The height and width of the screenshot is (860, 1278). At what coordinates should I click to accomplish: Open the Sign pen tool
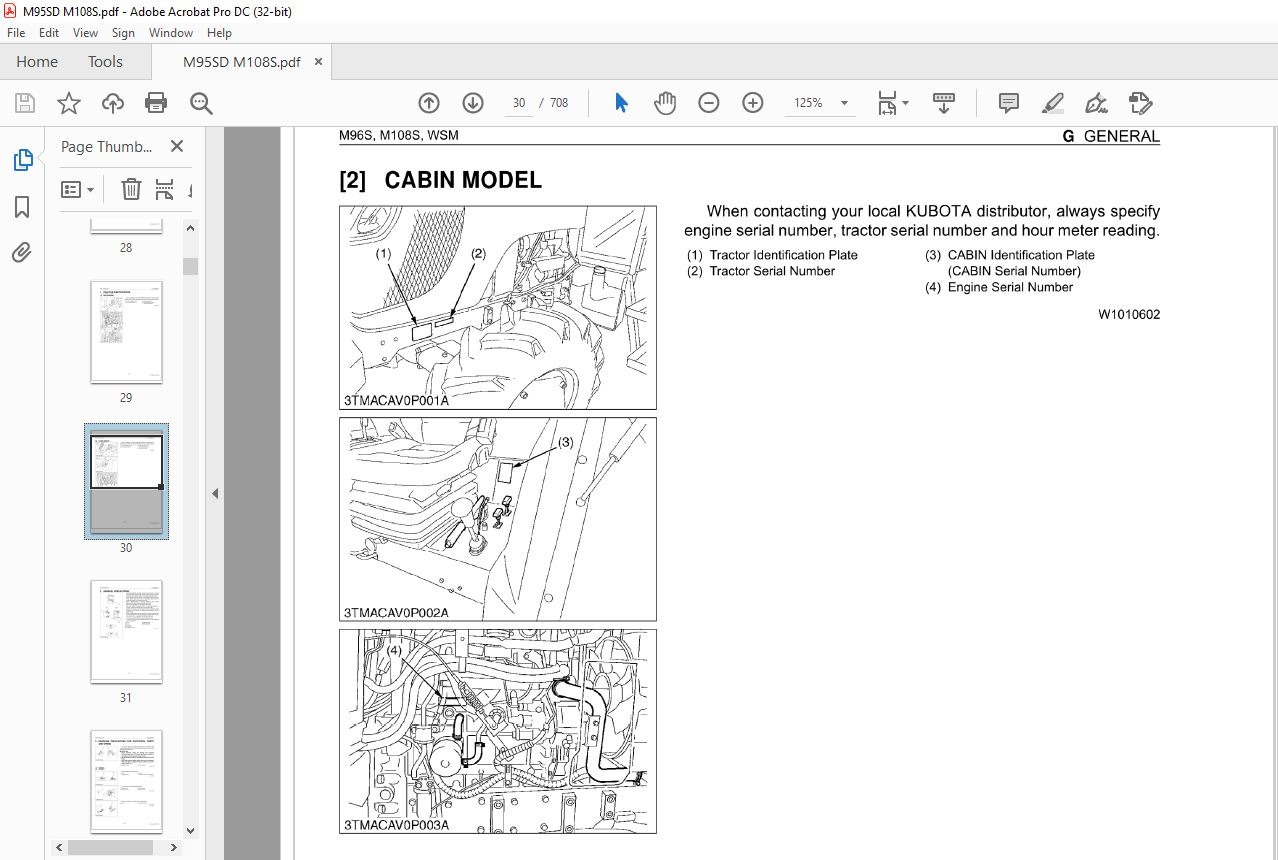point(1096,103)
